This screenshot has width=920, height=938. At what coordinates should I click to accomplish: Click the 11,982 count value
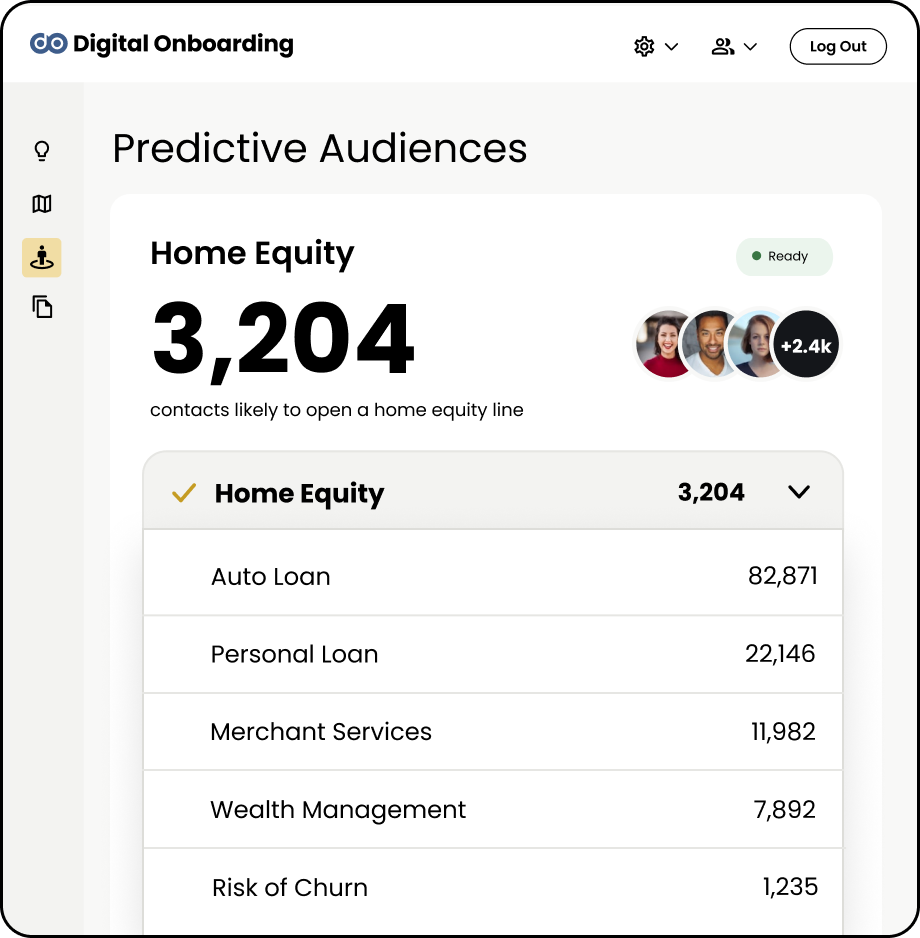(x=784, y=732)
